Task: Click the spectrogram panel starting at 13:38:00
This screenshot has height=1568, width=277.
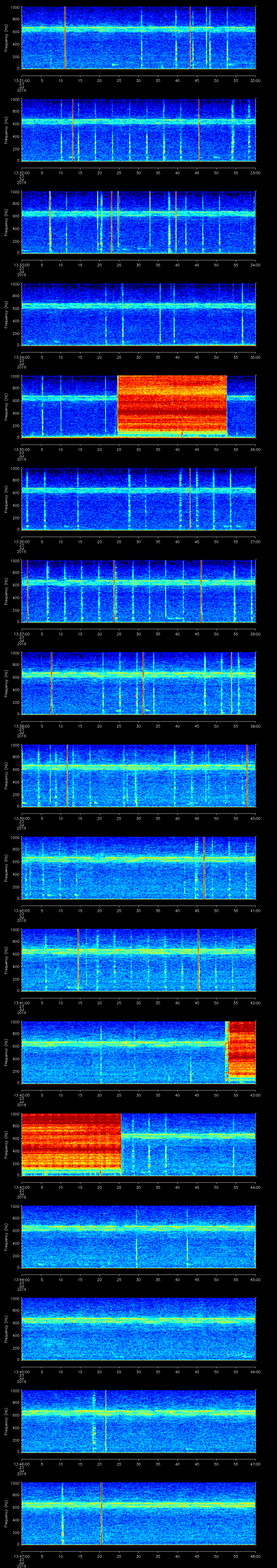Action: [139, 683]
